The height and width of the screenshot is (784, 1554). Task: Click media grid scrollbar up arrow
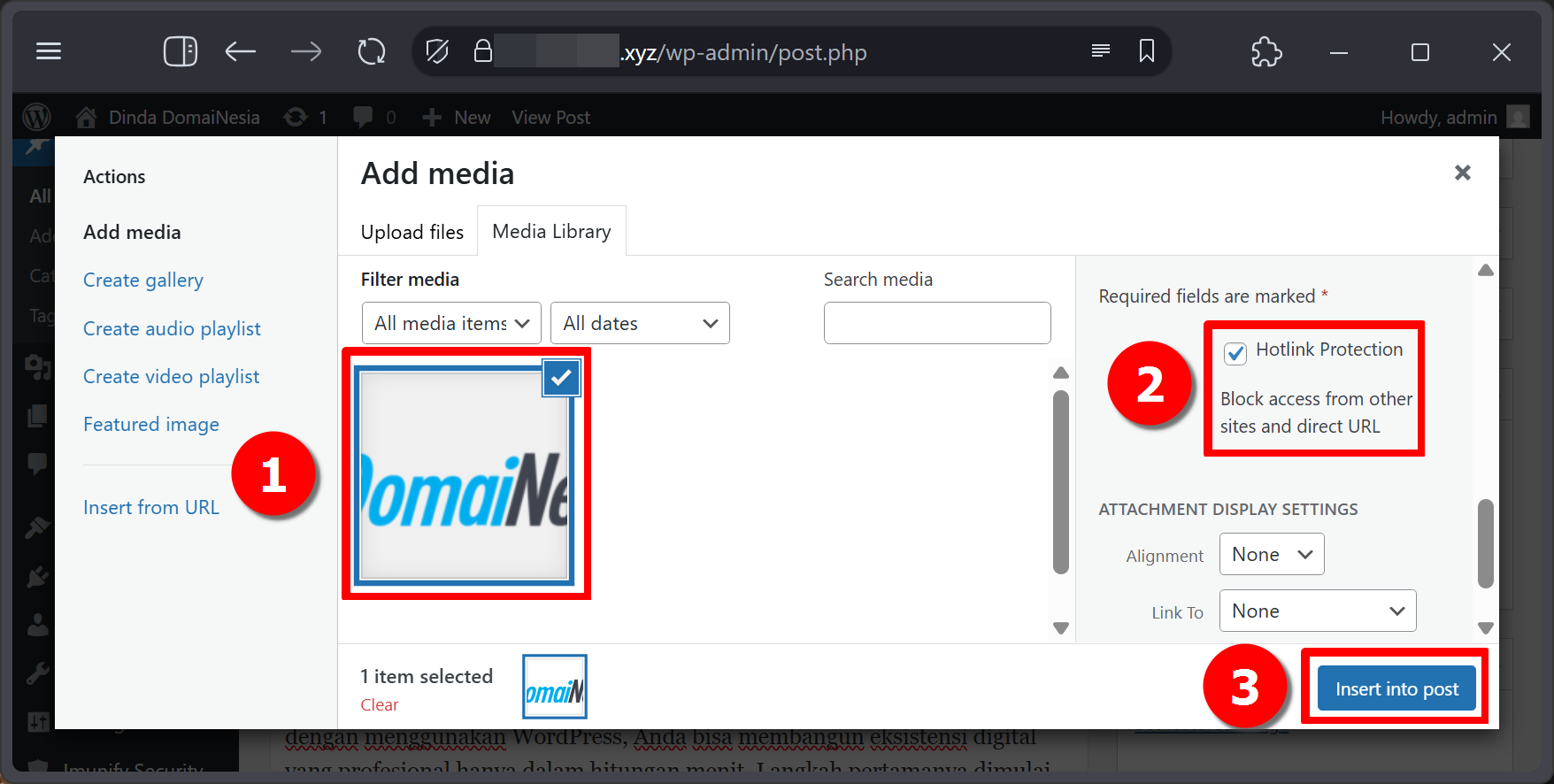click(x=1061, y=373)
